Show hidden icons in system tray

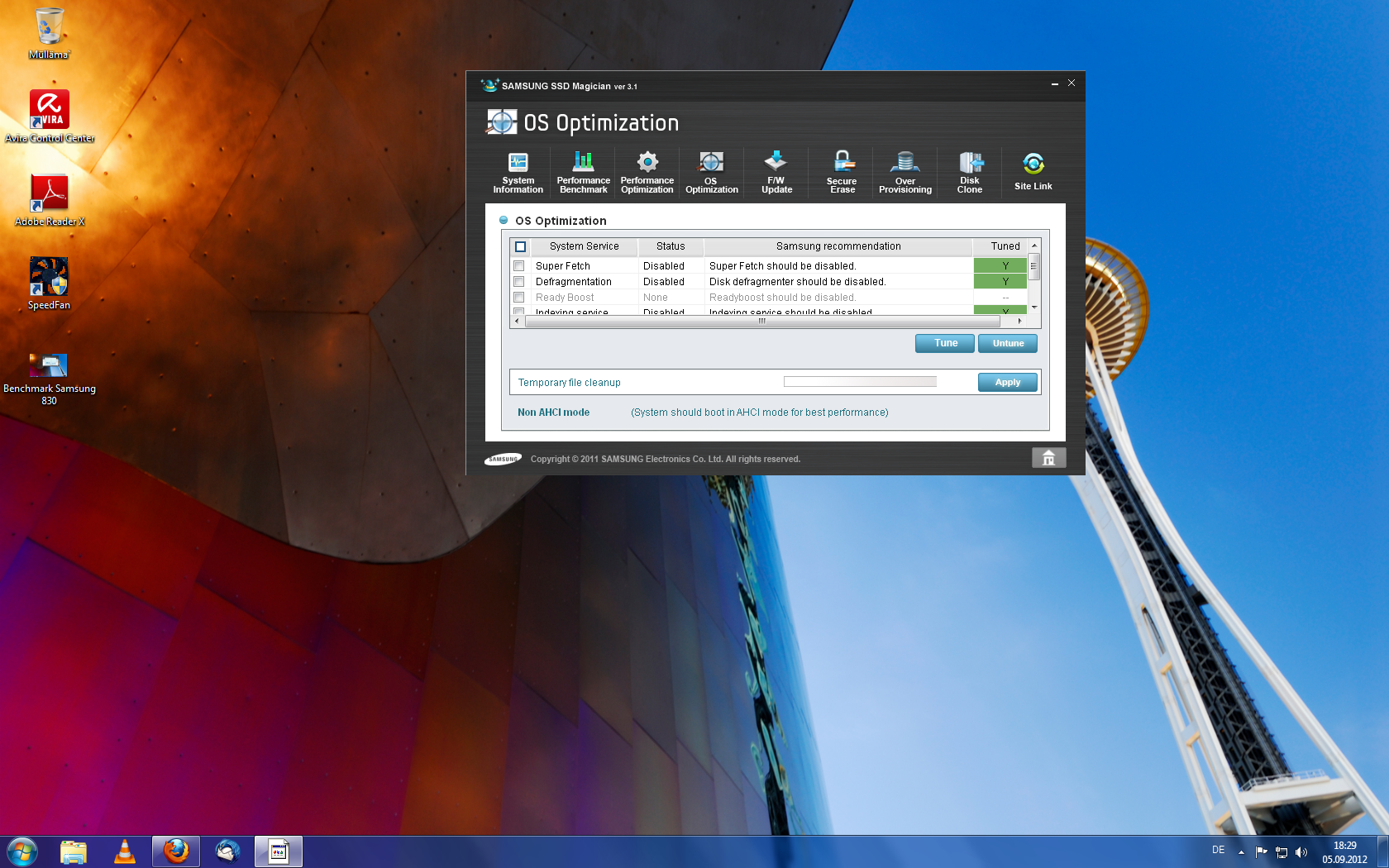(x=1241, y=851)
